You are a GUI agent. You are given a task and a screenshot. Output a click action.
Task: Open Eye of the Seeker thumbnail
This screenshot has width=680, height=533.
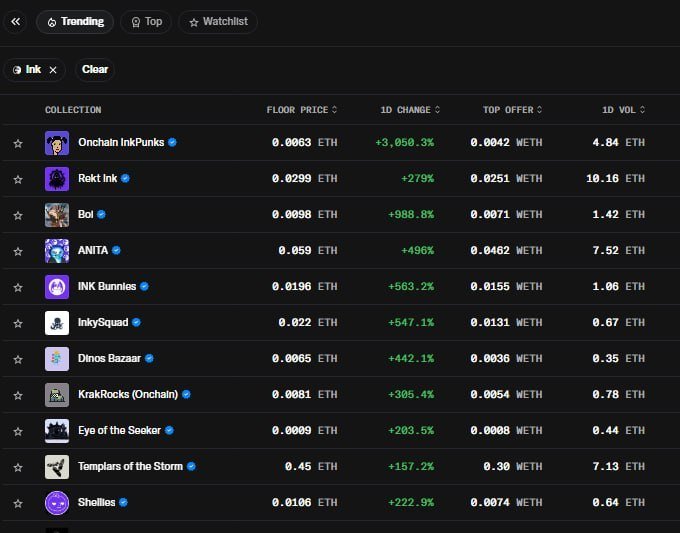click(57, 431)
